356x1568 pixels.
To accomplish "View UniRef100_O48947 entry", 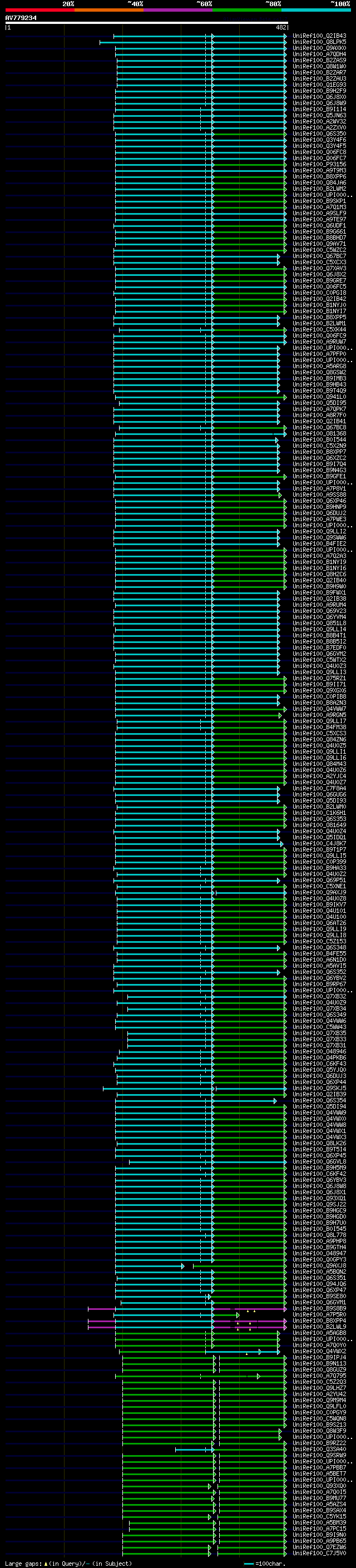I will (319, 1253).
